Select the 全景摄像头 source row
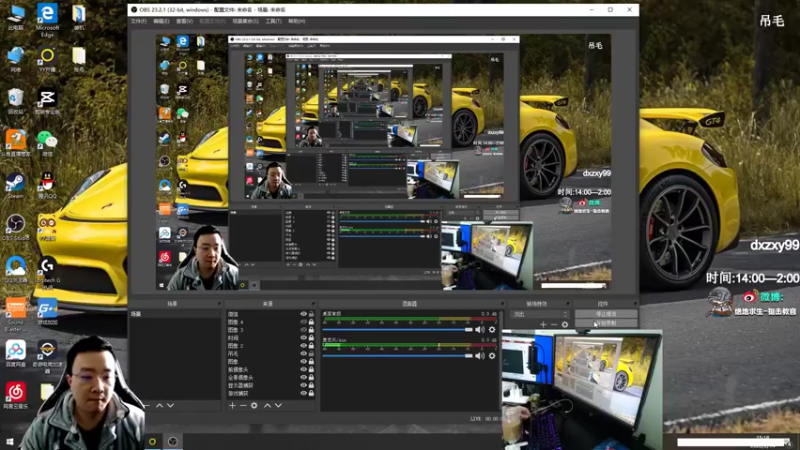This screenshot has width=800, height=450. point(271,378)
